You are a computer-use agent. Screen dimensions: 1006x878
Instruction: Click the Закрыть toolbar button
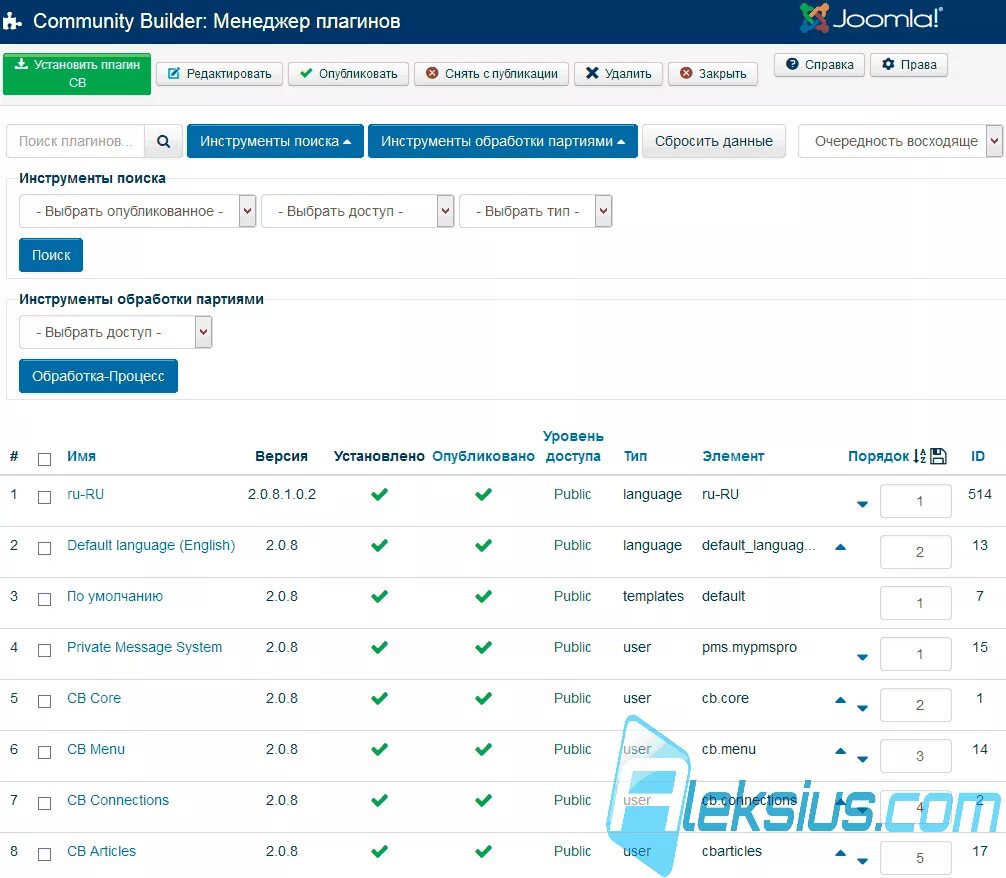713,74
